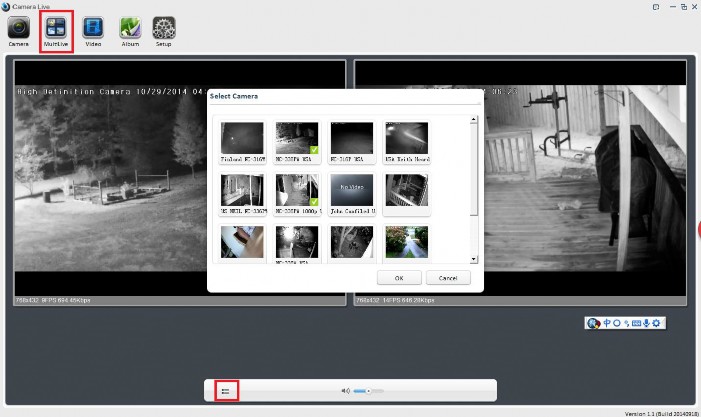Click the input method settings gear
This screenshot has width=701, height=417.
[x=657, y=323]
